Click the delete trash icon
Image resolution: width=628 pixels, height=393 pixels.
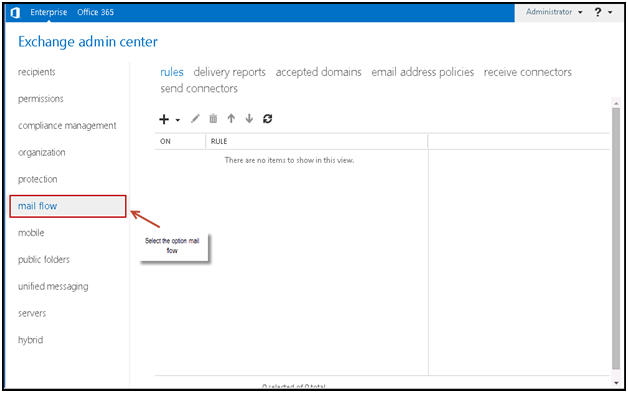click(x=213, y=119)
